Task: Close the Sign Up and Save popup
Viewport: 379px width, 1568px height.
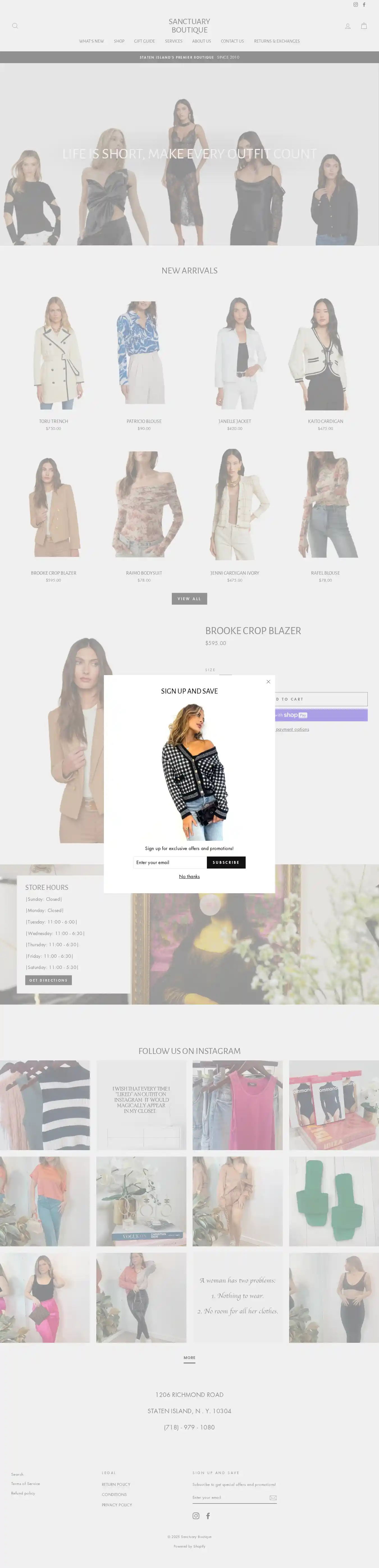Action: [x=268, y=682]
